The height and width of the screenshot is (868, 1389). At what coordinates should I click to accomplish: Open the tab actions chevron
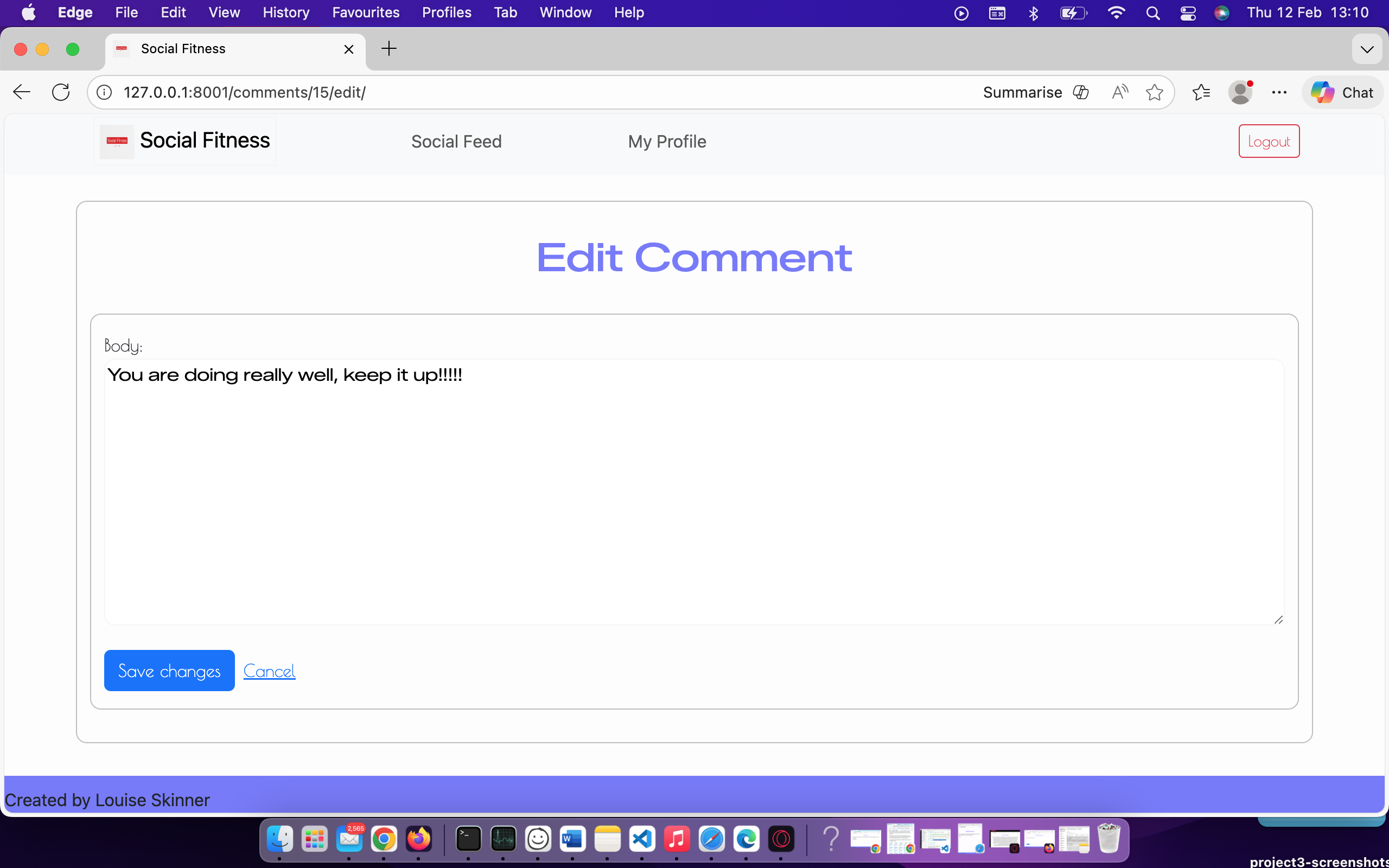1367,49
